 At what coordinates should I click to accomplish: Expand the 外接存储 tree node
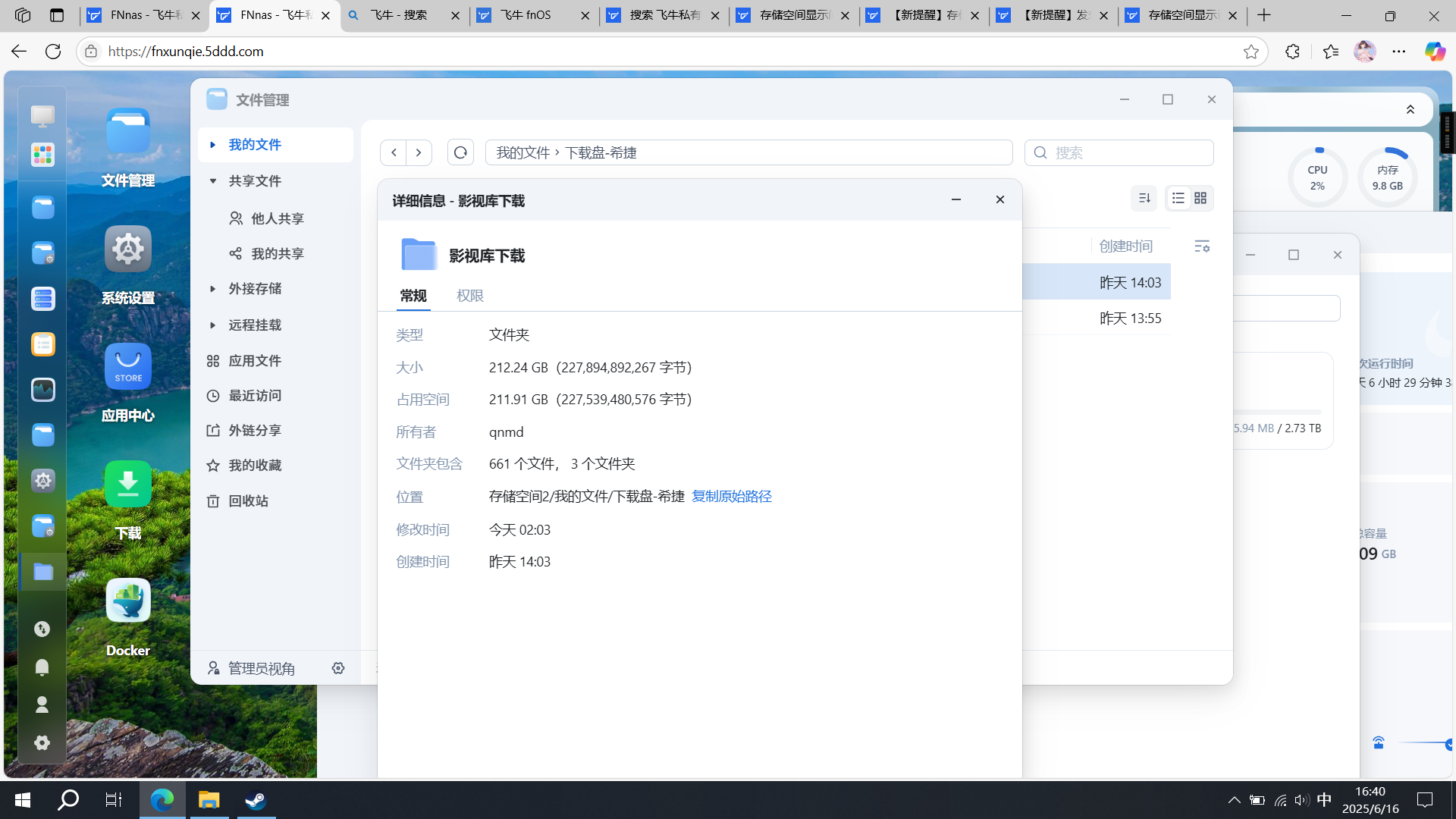click(x=213, y=288)
